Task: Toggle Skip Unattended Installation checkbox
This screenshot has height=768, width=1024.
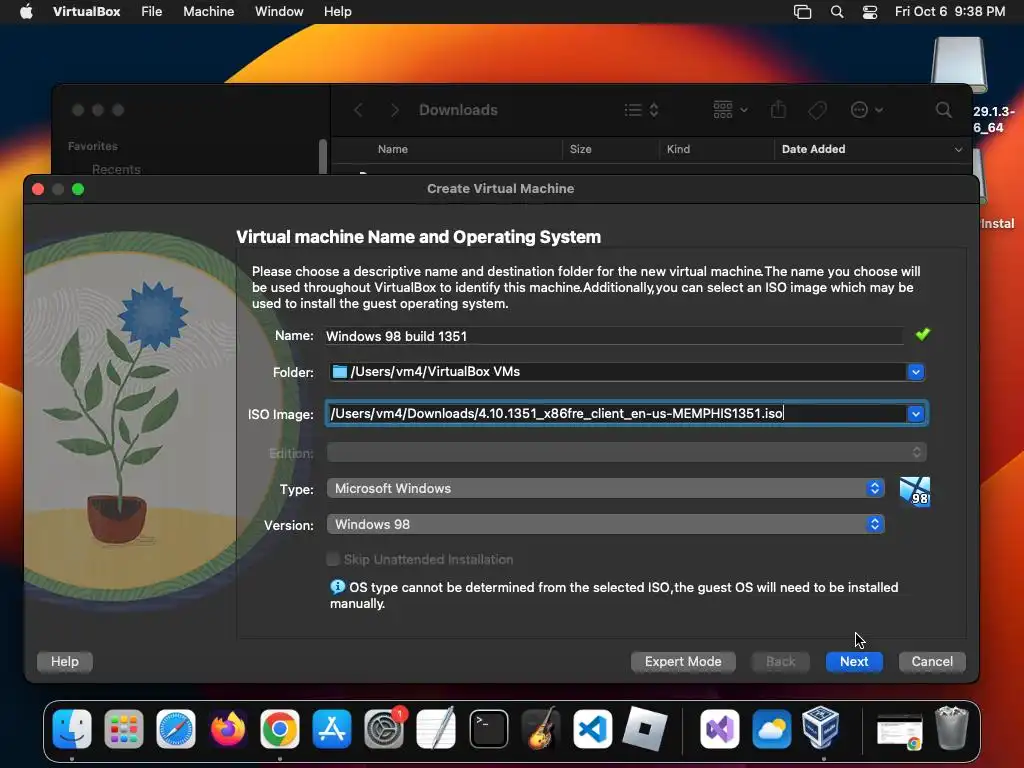Action: click(333, 559)
